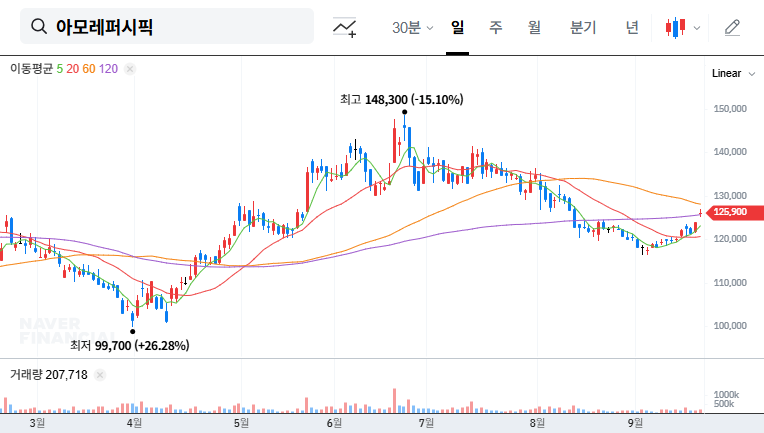The width and height of the screenshot is (764, 433).
Task: Remove the 거래량 indicator with its X
Action: 100,375
